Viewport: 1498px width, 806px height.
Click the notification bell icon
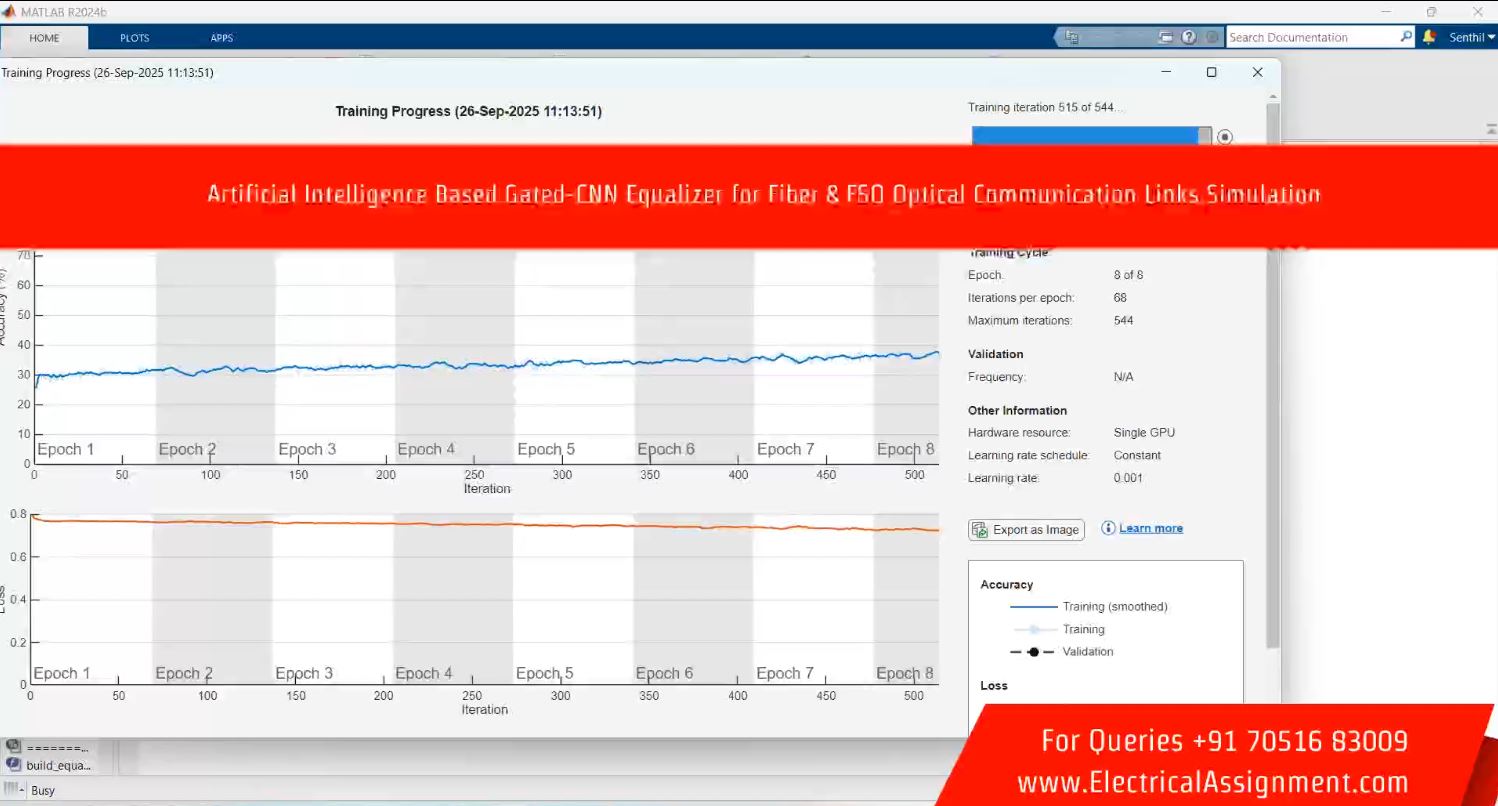tap(1429, 37)
